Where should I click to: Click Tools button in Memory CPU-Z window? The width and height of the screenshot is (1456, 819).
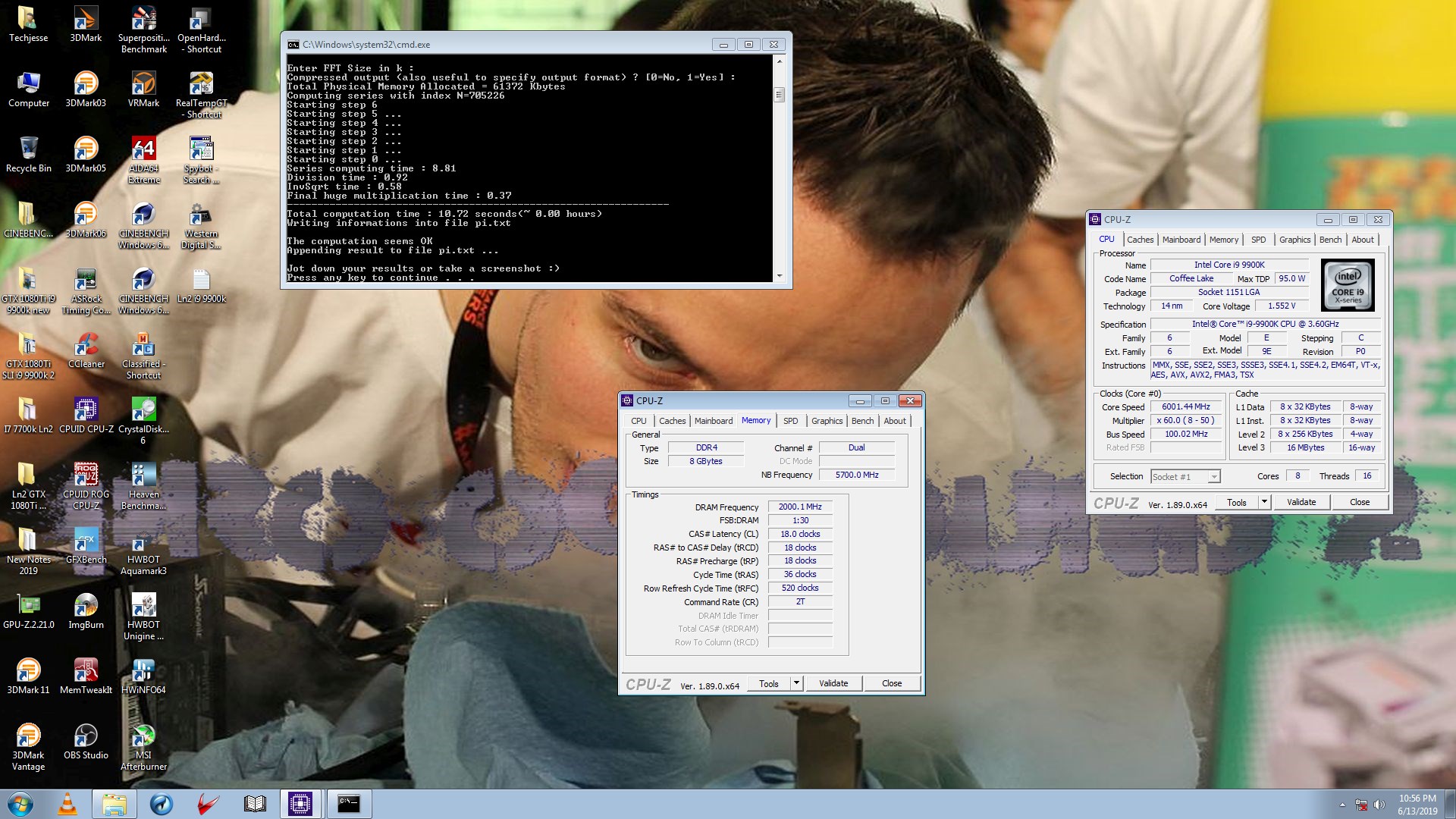point(769,683)
